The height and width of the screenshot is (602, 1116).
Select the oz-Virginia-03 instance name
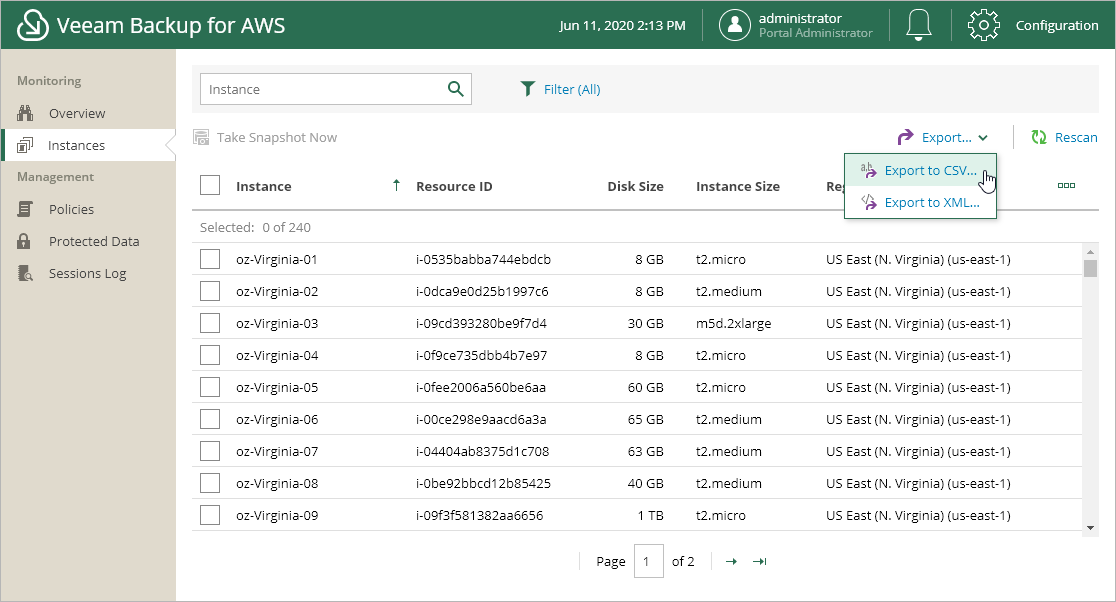coord(277,323)
